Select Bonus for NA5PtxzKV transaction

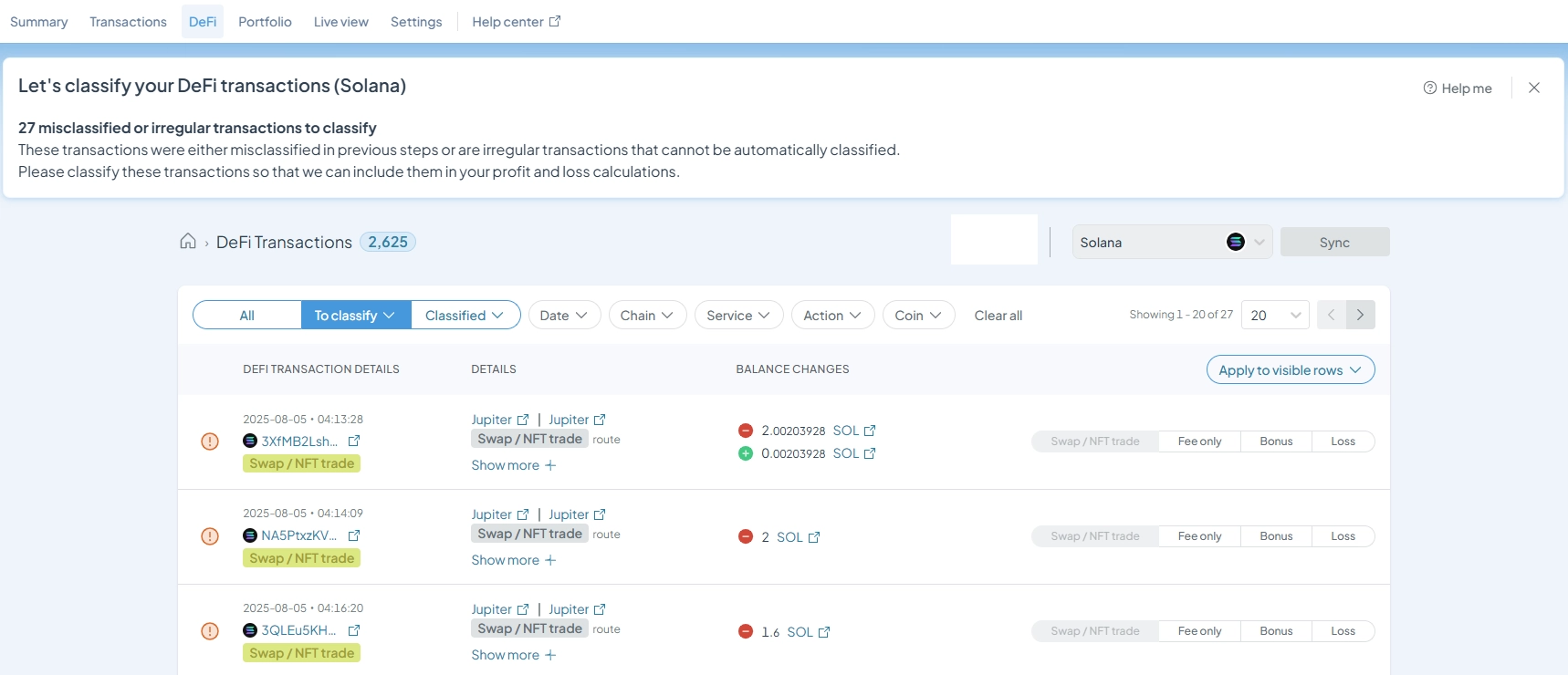click(x=1276, y=536)
